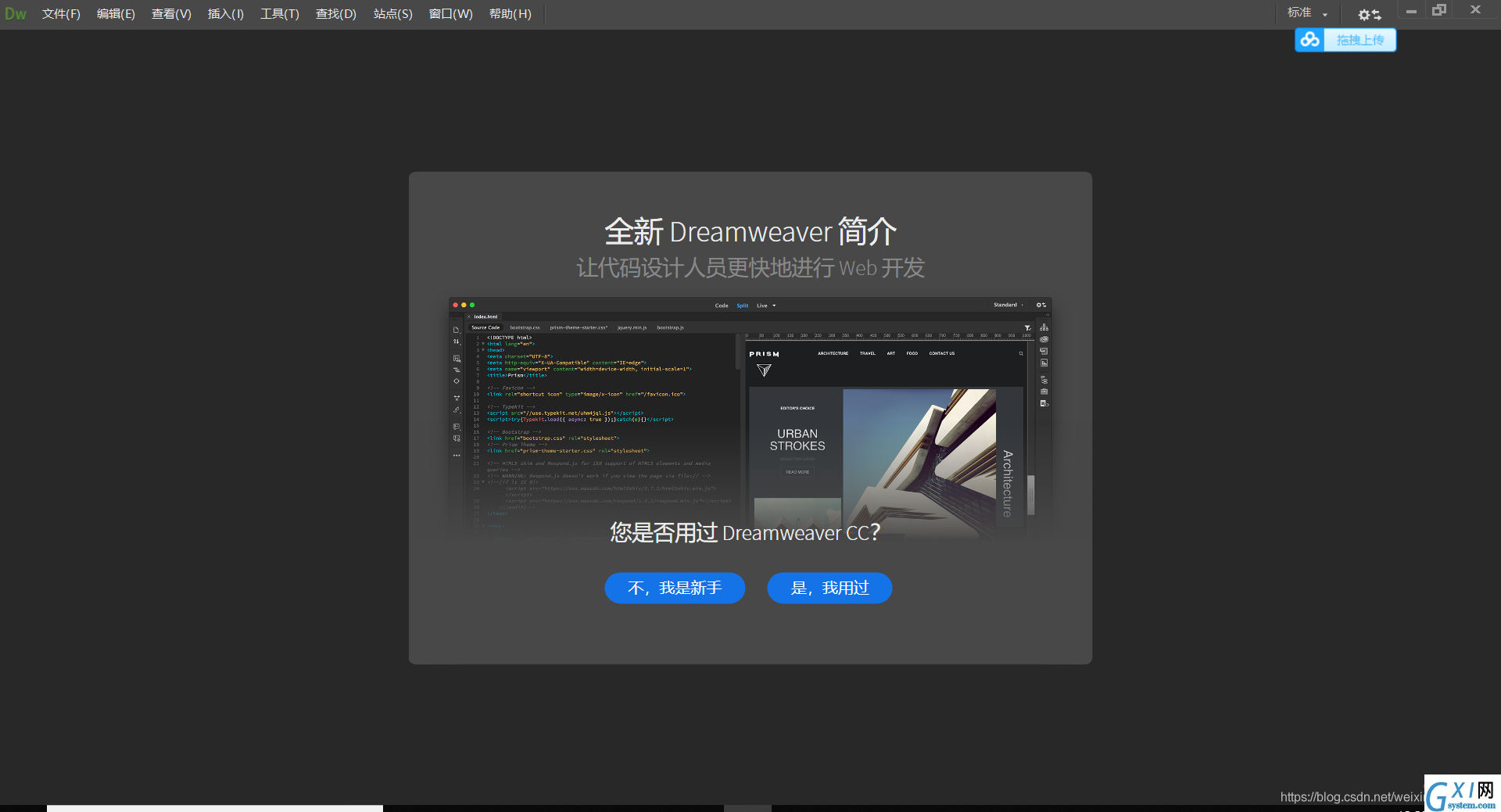Restore down the Dreamweaver window
The image size is (1501, 812).
[x=1439, y=10]
